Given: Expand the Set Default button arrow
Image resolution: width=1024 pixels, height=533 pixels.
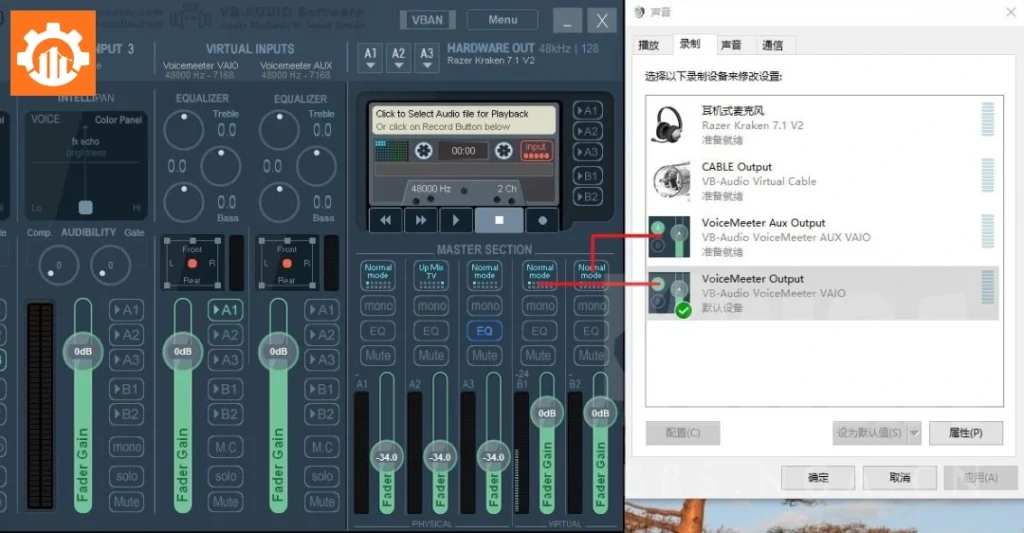Looking at the screenshot, I should click(914, 432).
